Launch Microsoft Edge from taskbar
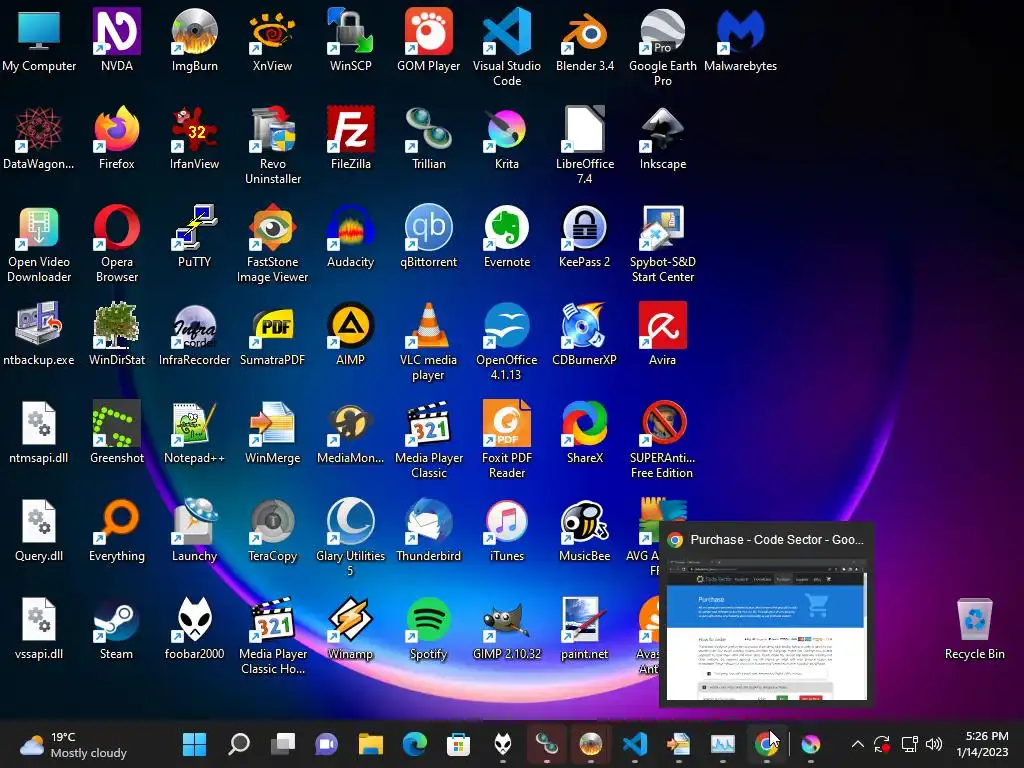 point(415,744)
